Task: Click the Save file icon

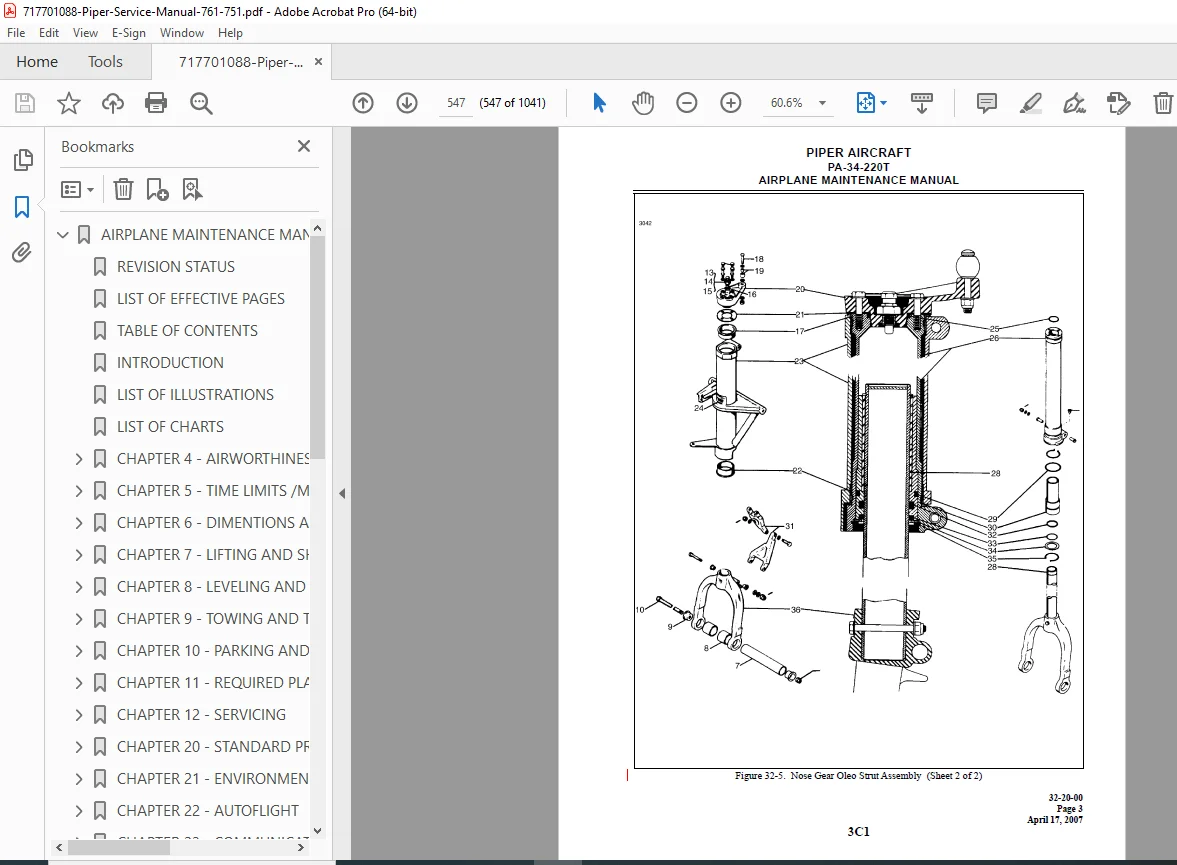Action: point(25,103)
